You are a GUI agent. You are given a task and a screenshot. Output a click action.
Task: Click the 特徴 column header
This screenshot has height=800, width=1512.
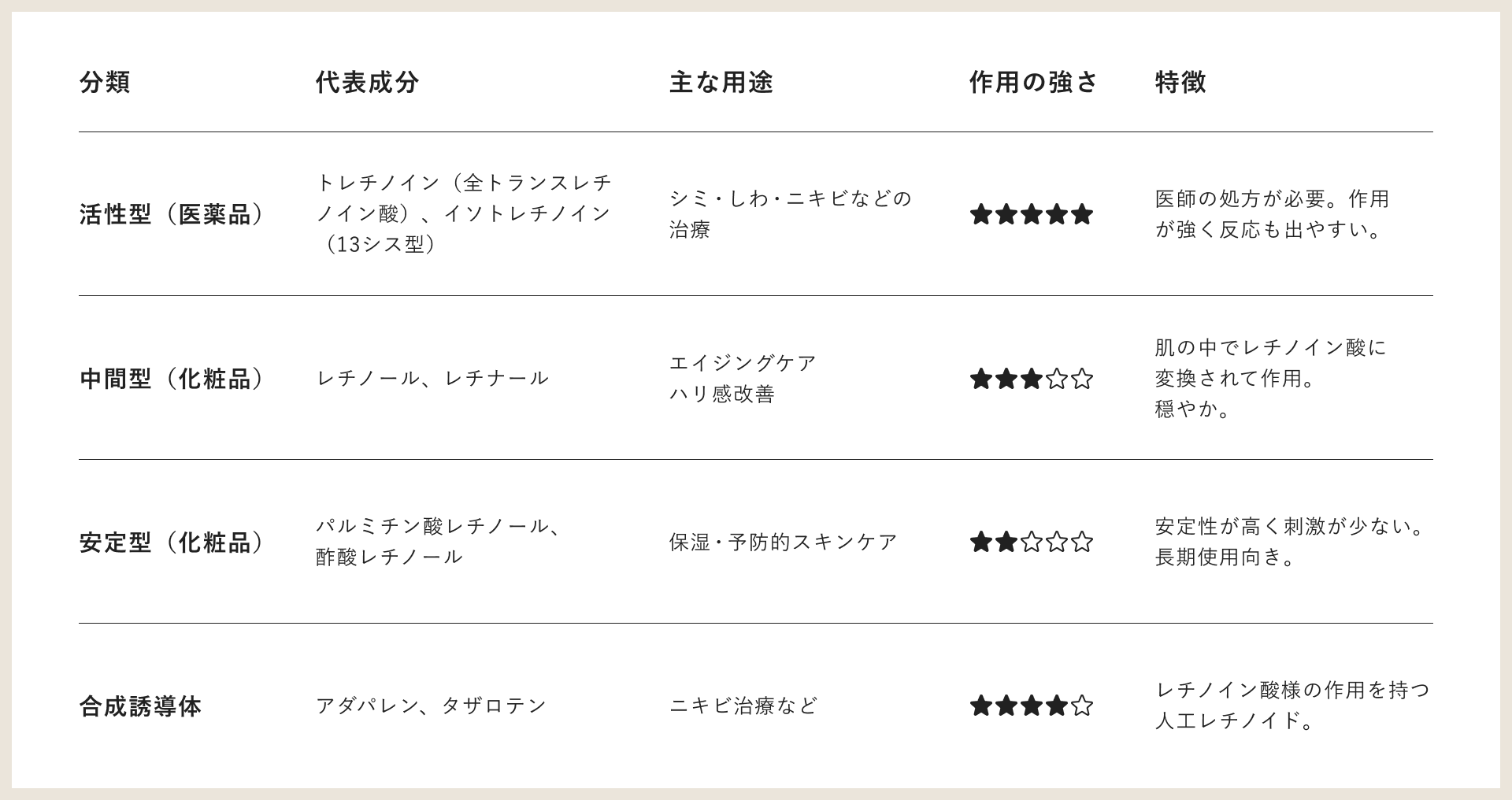(x=1180, y=82)
